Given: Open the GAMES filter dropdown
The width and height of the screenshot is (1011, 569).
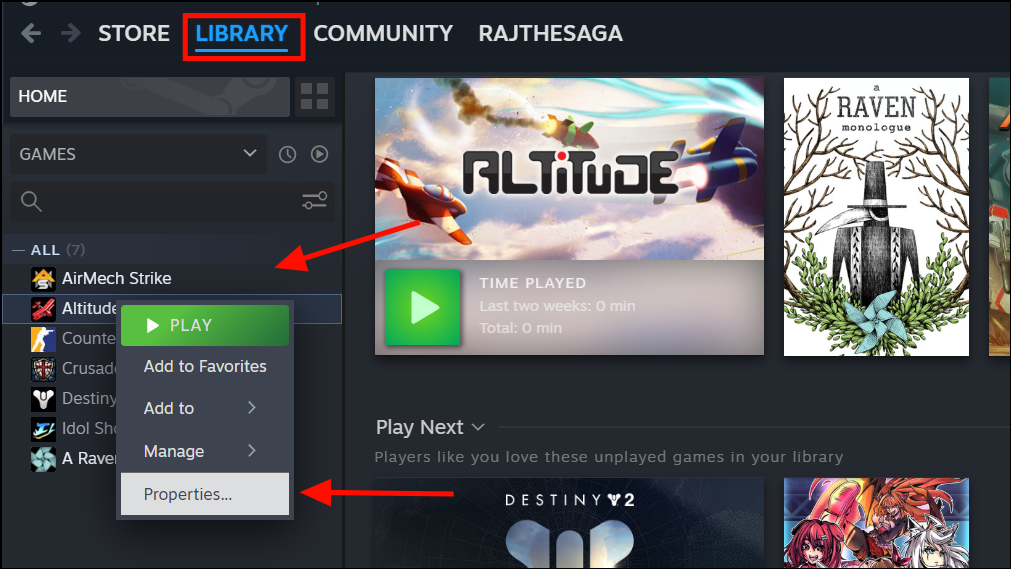Looking at the screenshot, I should pos(139,154).
